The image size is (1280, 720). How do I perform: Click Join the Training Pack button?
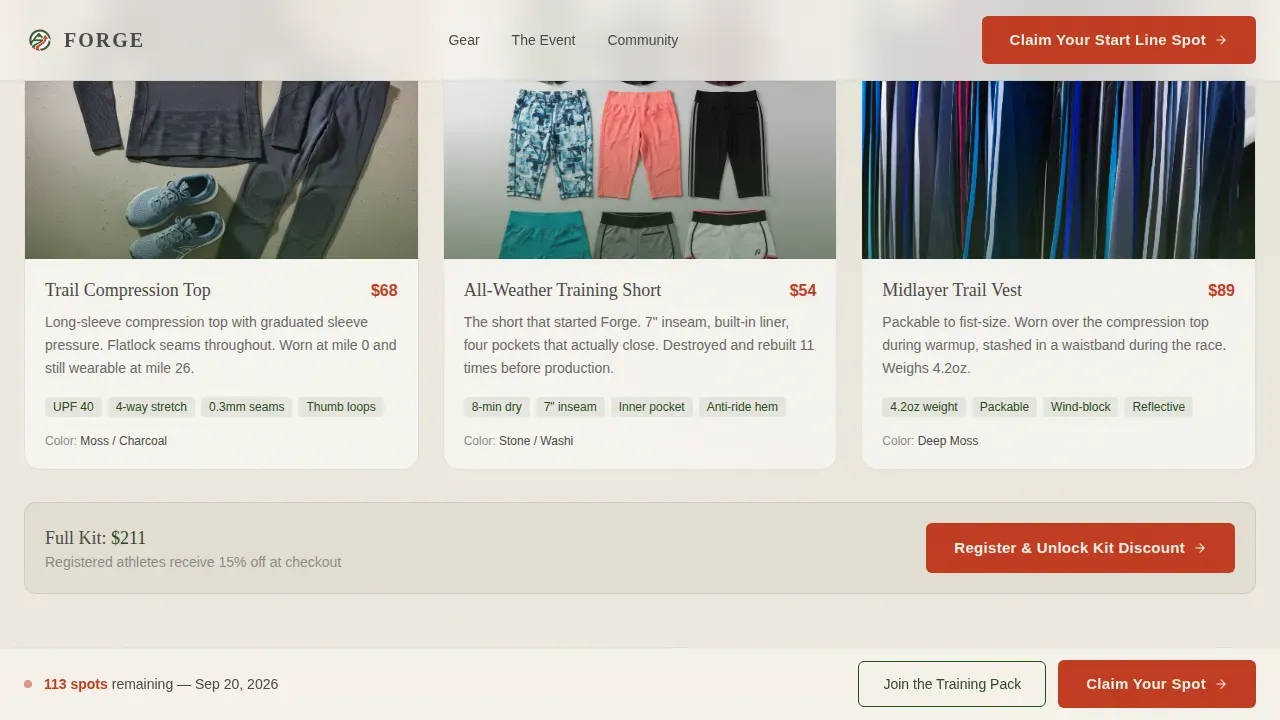(952, 684)
